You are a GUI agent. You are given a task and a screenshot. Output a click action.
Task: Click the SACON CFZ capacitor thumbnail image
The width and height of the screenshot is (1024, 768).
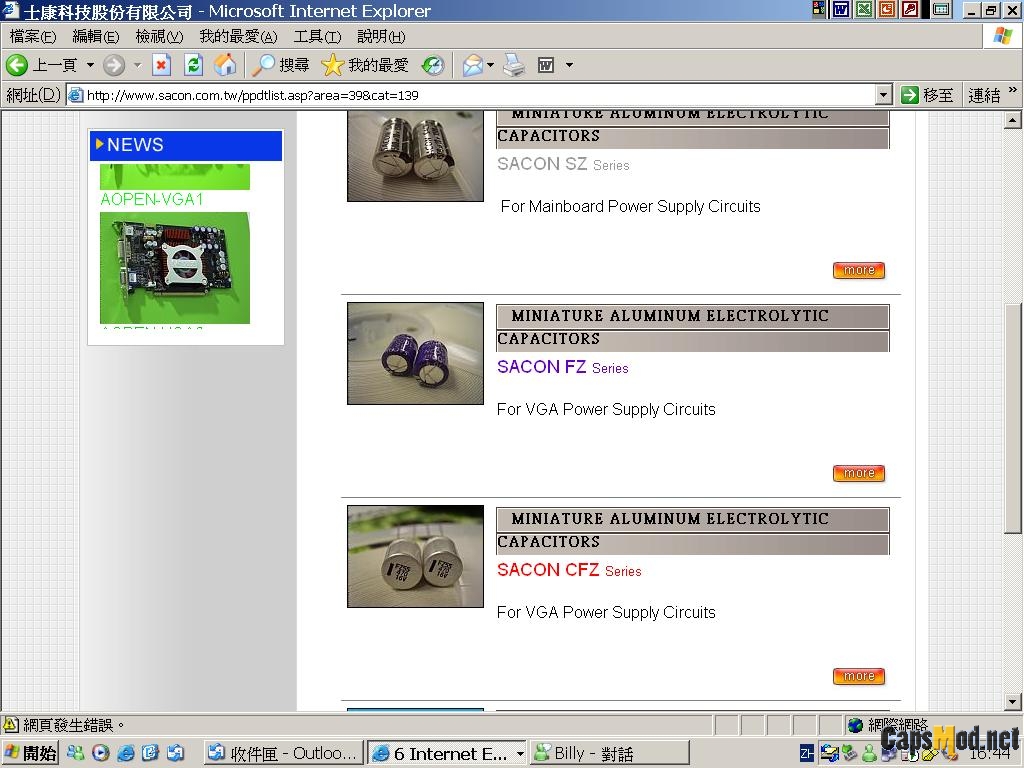[x=415, y=556]
